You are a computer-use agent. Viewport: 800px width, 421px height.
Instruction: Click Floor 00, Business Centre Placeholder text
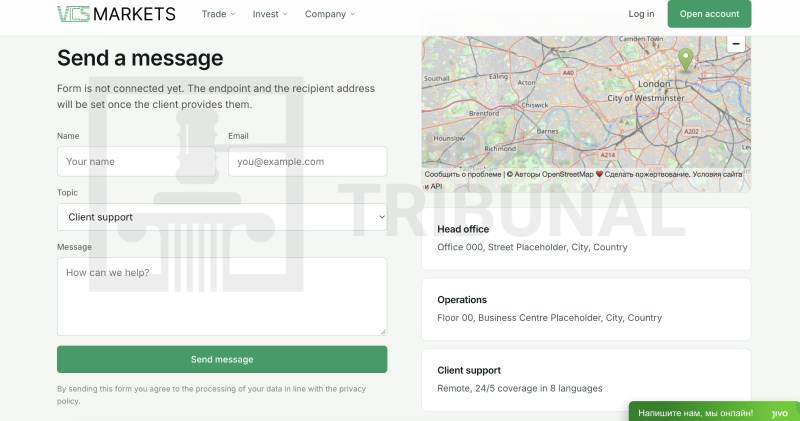pyautogui.click(x=549, y=317)
